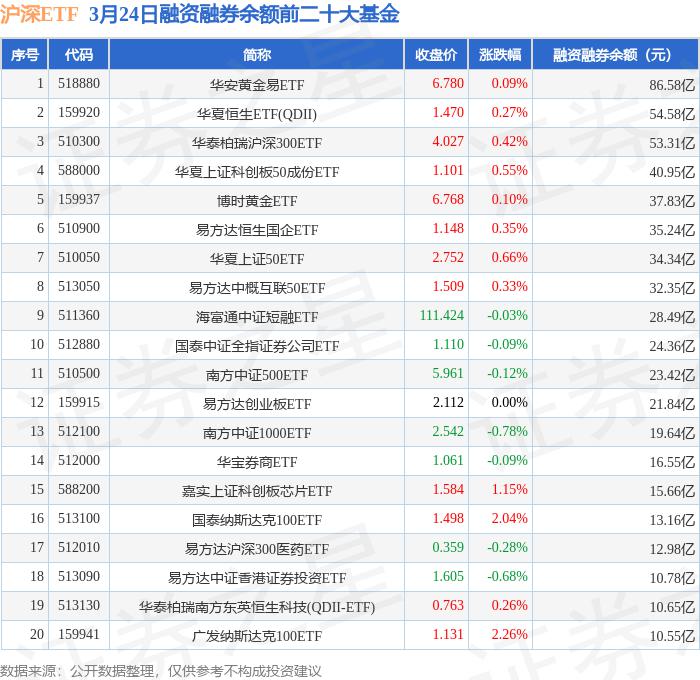Select 国泰纳斯达克100ETF name cell

257,520
